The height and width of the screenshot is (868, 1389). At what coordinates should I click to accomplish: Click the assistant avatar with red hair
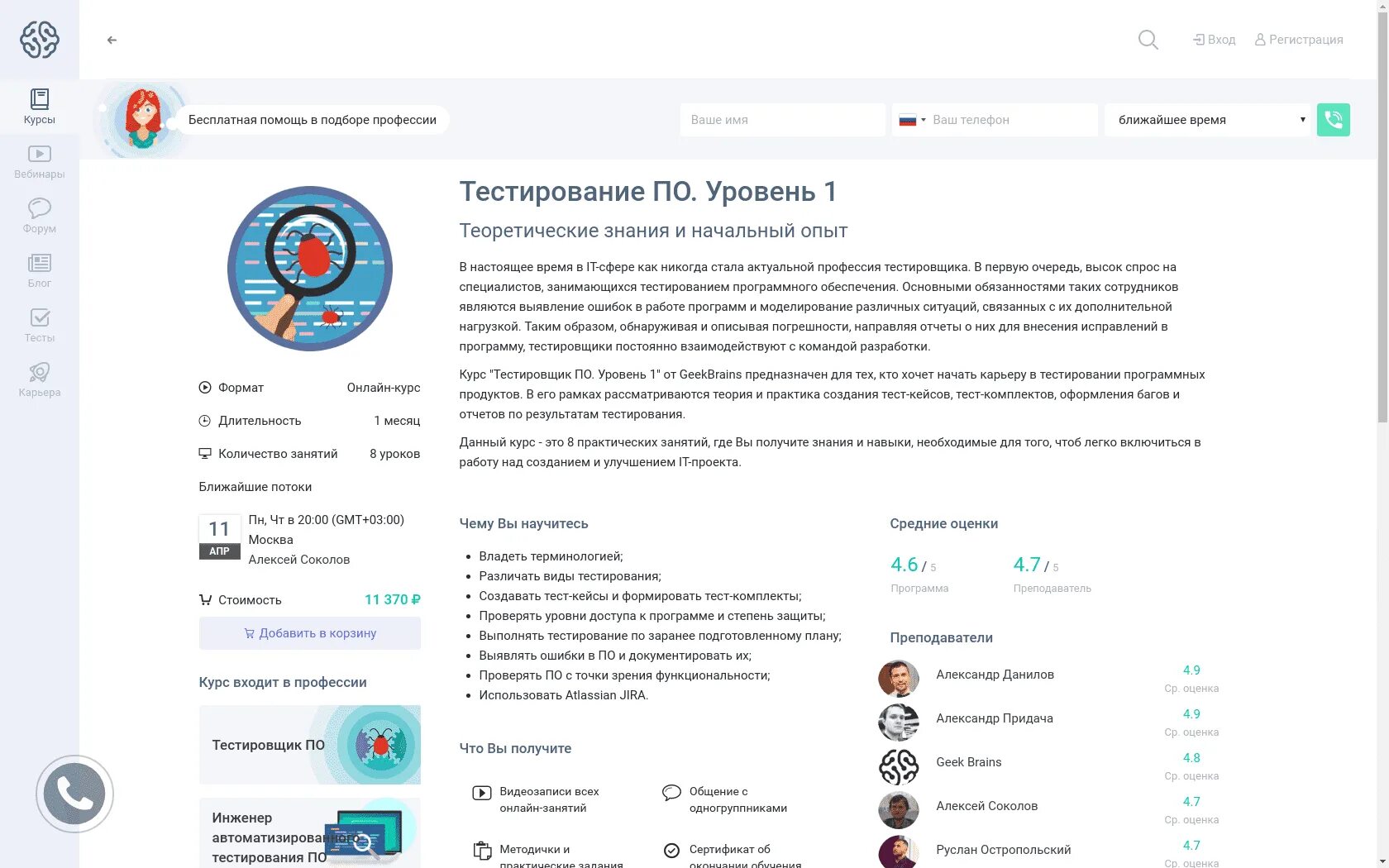[x=142, y=119]
